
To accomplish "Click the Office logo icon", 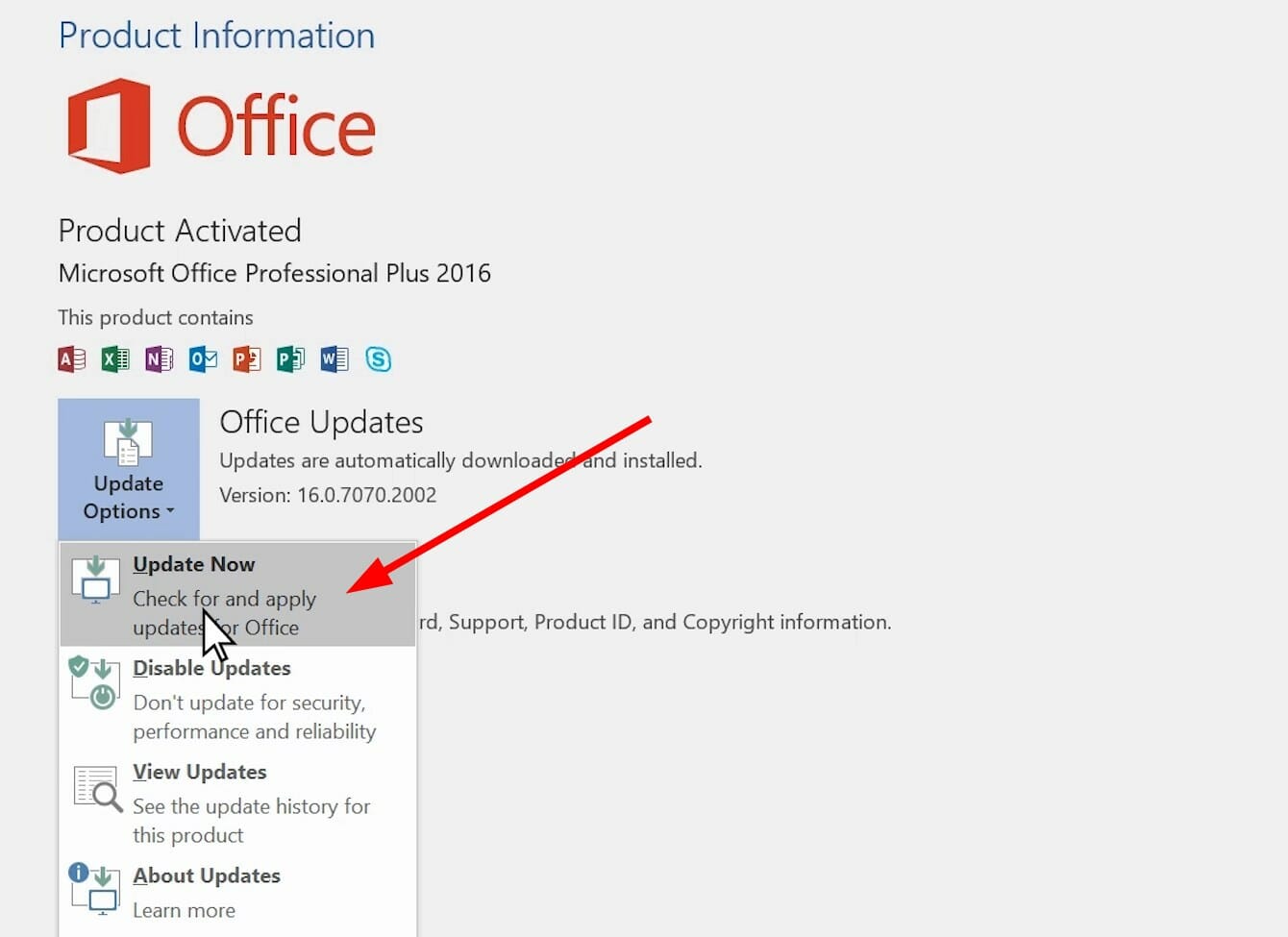I will pyautogui.click(x=109, y=126).
